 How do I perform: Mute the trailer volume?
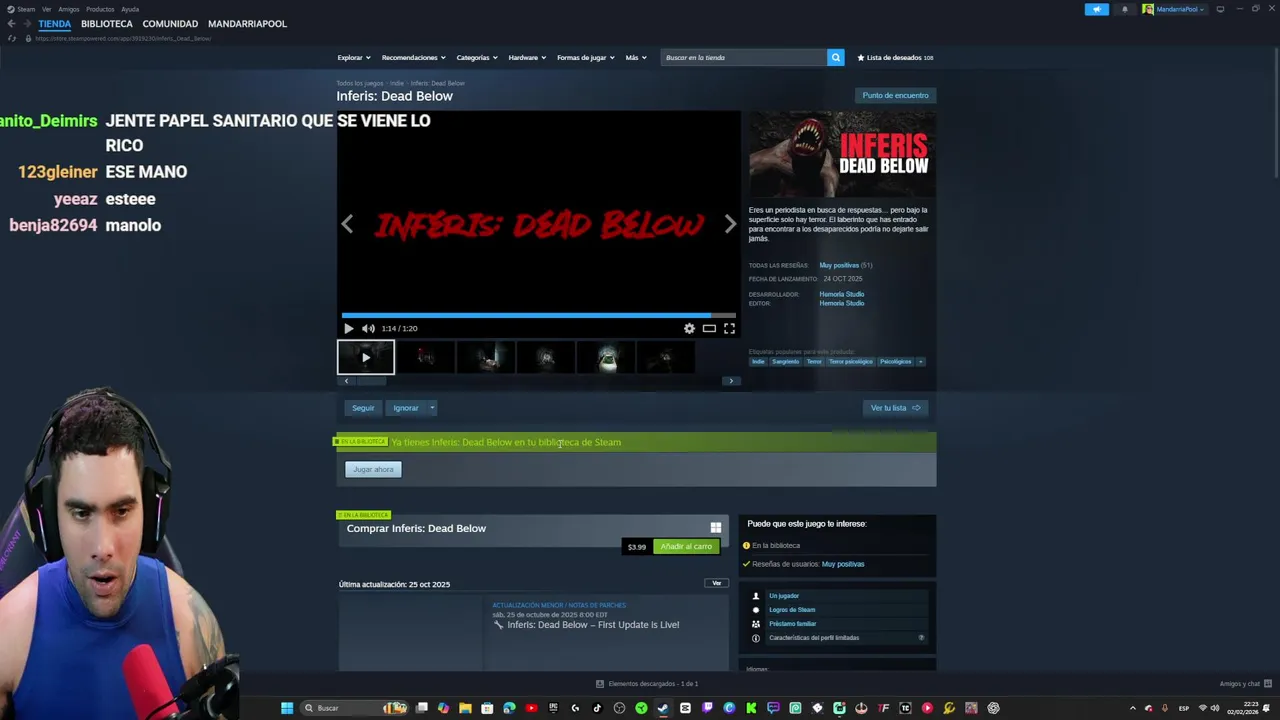coord(368,328)
